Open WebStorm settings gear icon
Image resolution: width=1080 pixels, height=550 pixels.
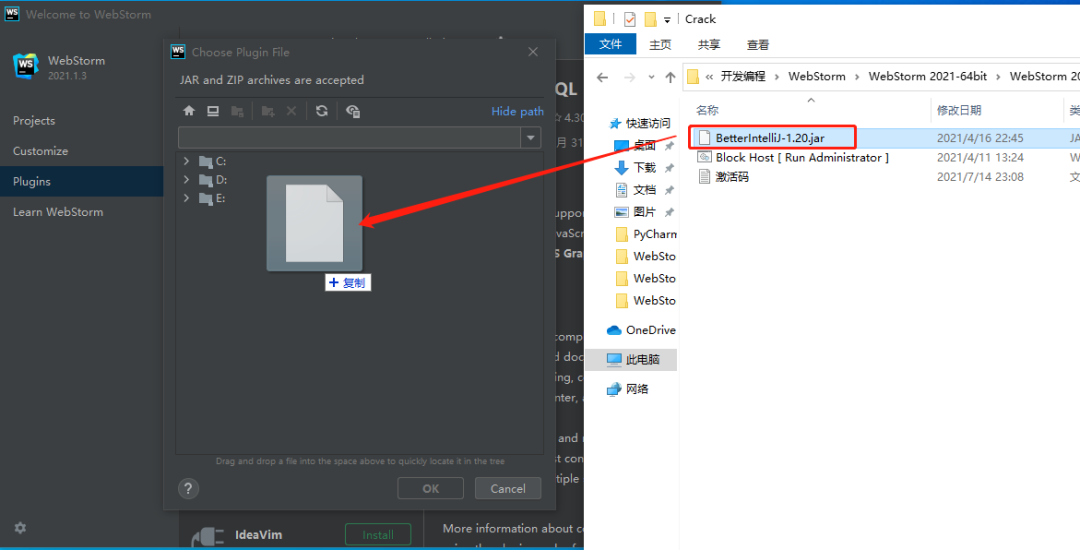pos(20,528)
